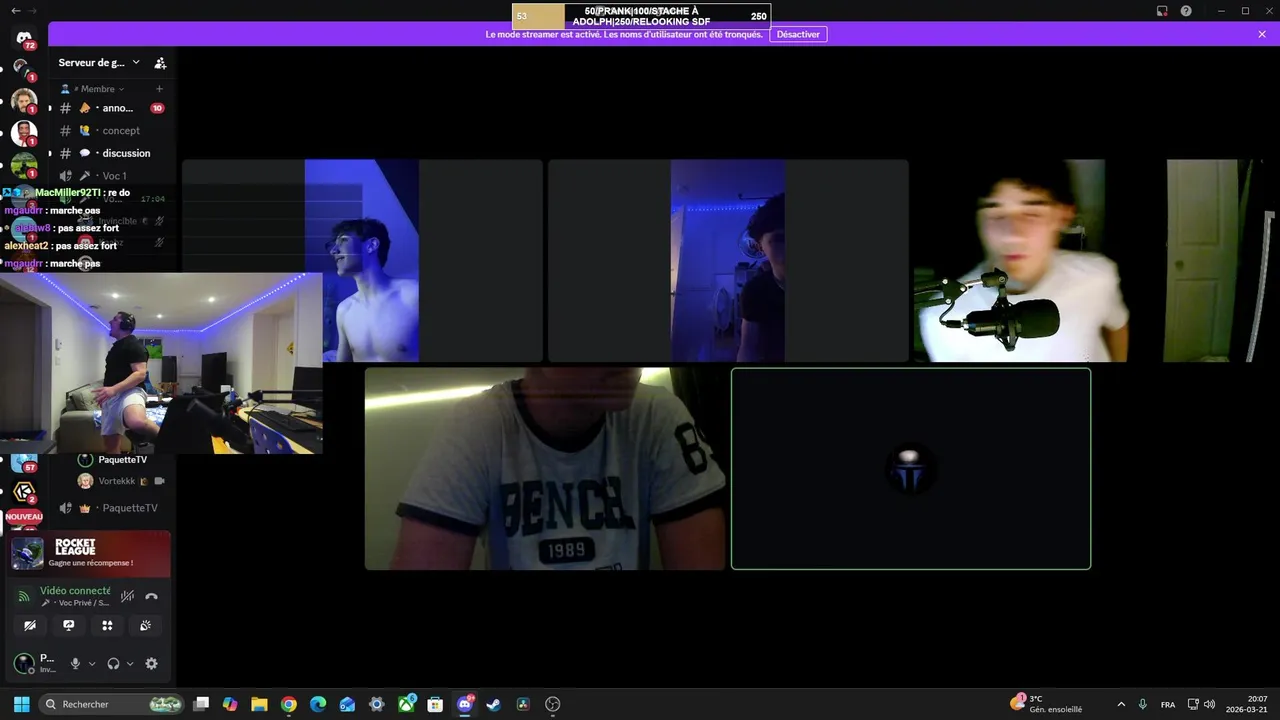
Task: Focus shirtless man video tile
Action: point(362,260)
